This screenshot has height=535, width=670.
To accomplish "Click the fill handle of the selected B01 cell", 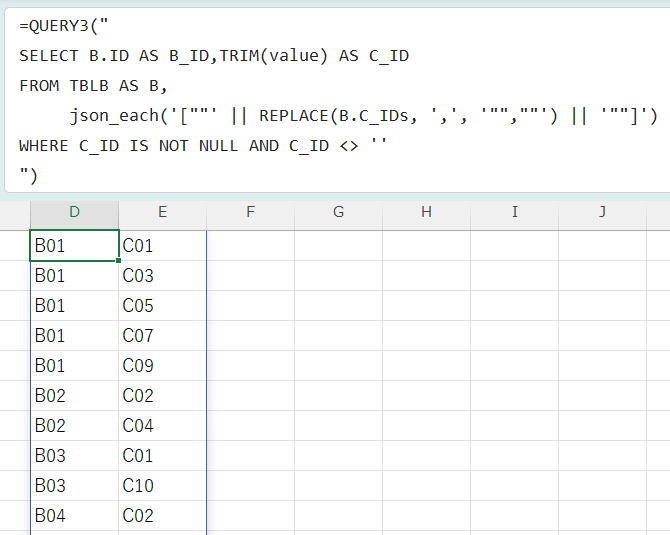I will pyautogui.click(x=118, y=260).
